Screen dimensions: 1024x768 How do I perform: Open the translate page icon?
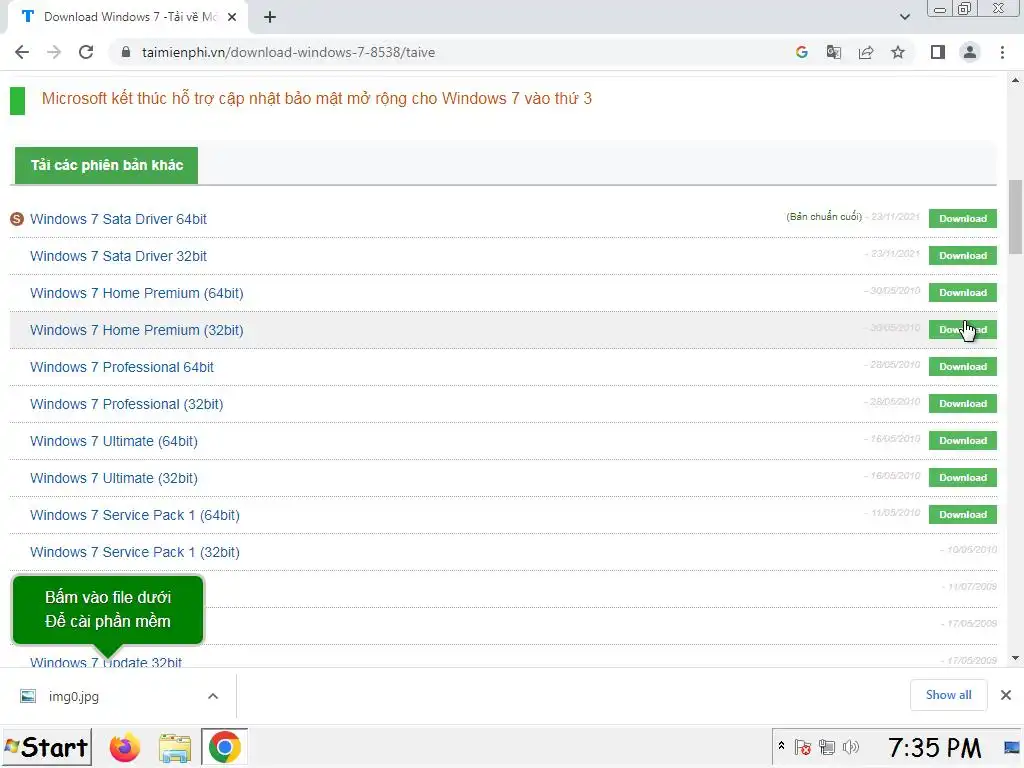[833, 52]
